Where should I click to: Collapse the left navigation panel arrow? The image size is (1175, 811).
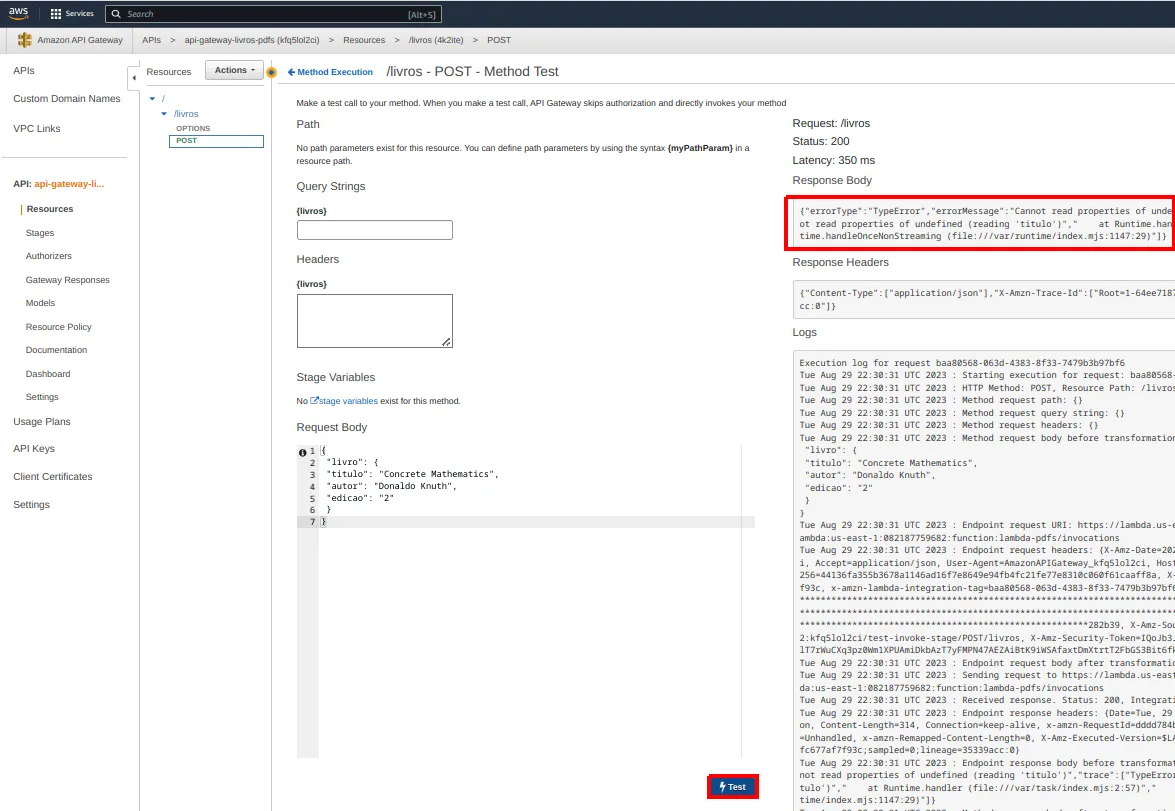point(134,77)
